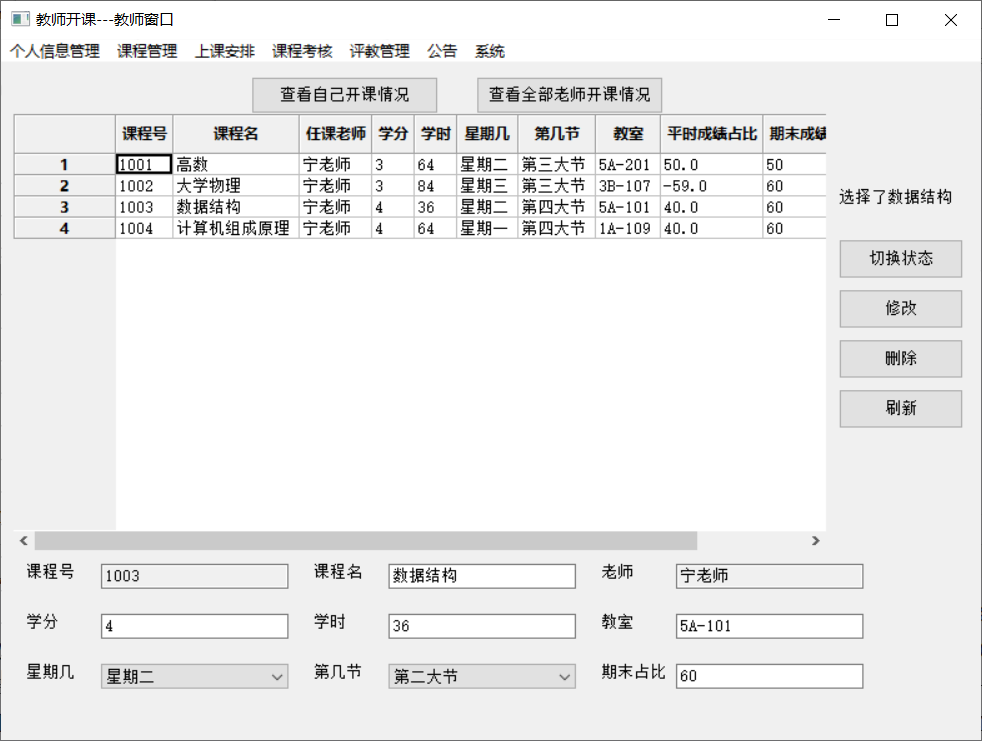Click classroom cell 3B-107
The width and height of the screenshot is (982, 741).
point(628,186)
